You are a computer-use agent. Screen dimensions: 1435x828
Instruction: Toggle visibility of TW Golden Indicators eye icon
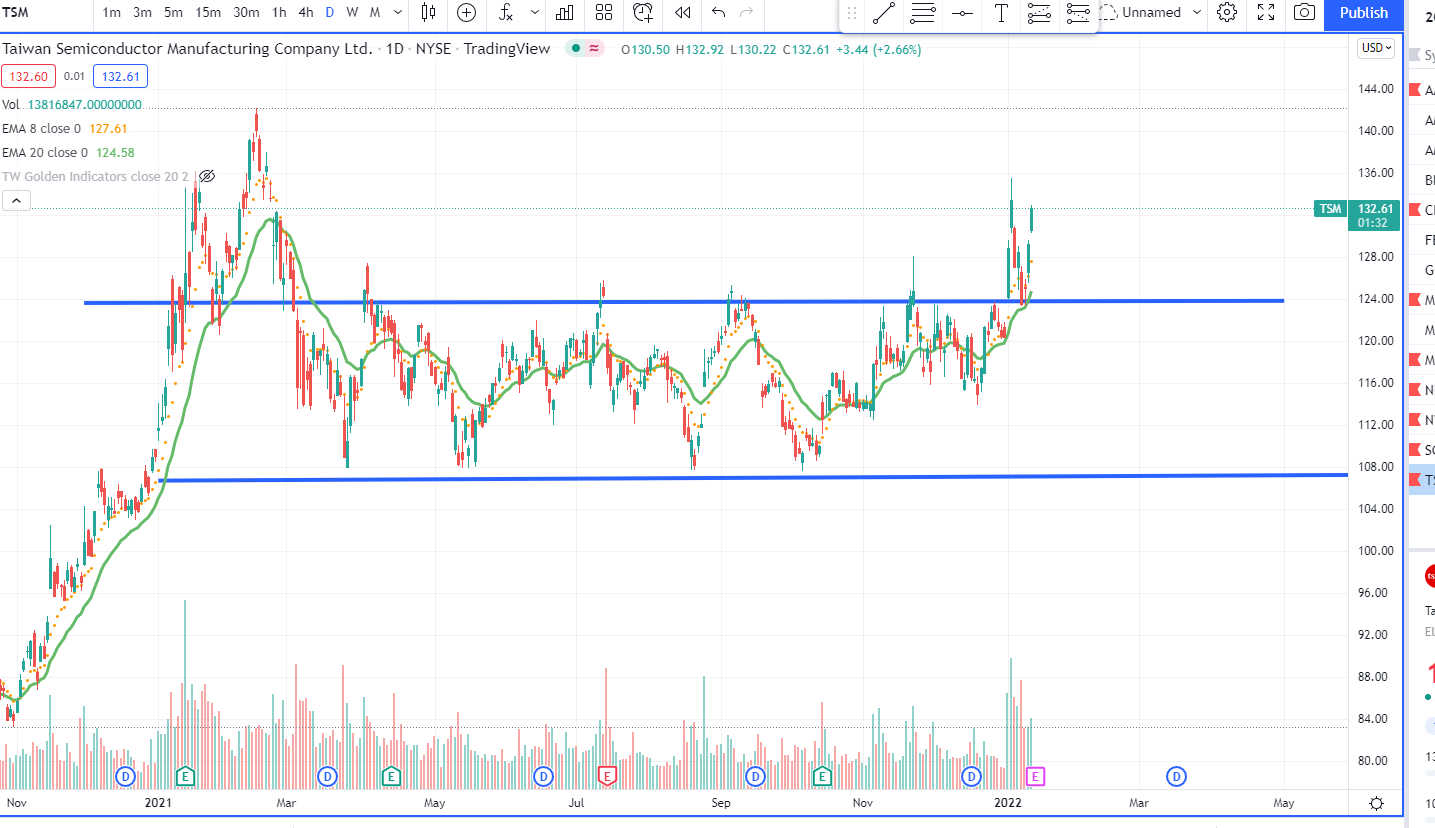pos(207,176)
